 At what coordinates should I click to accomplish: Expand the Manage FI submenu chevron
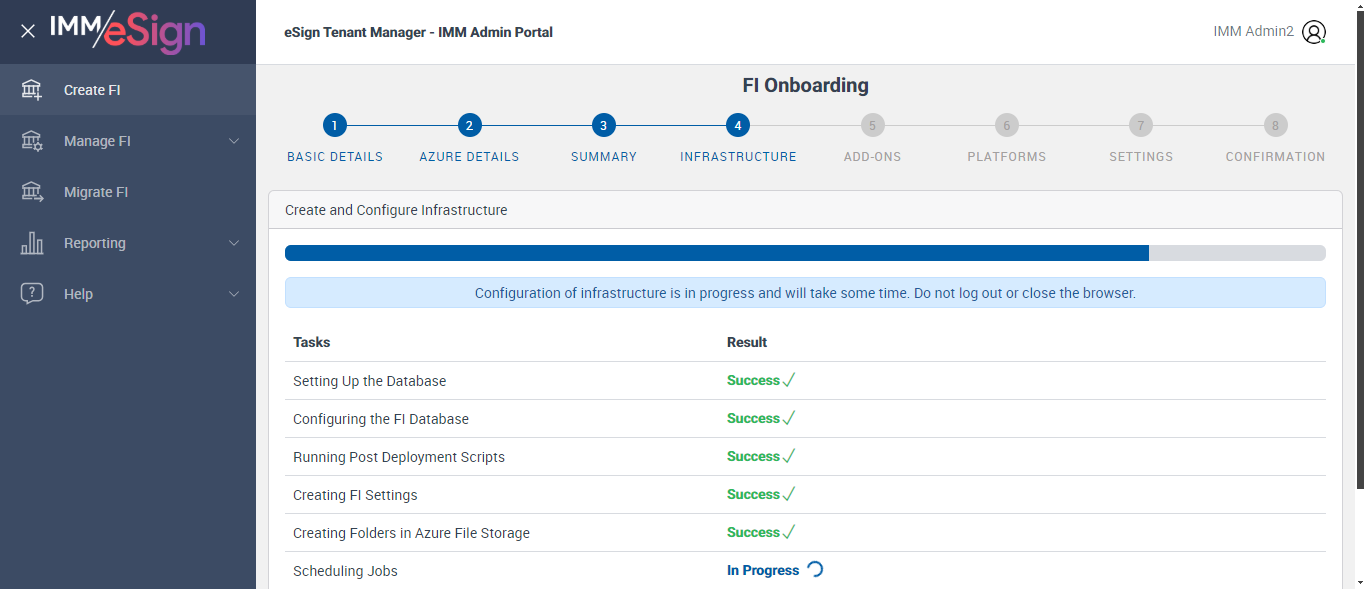(234, 141)
